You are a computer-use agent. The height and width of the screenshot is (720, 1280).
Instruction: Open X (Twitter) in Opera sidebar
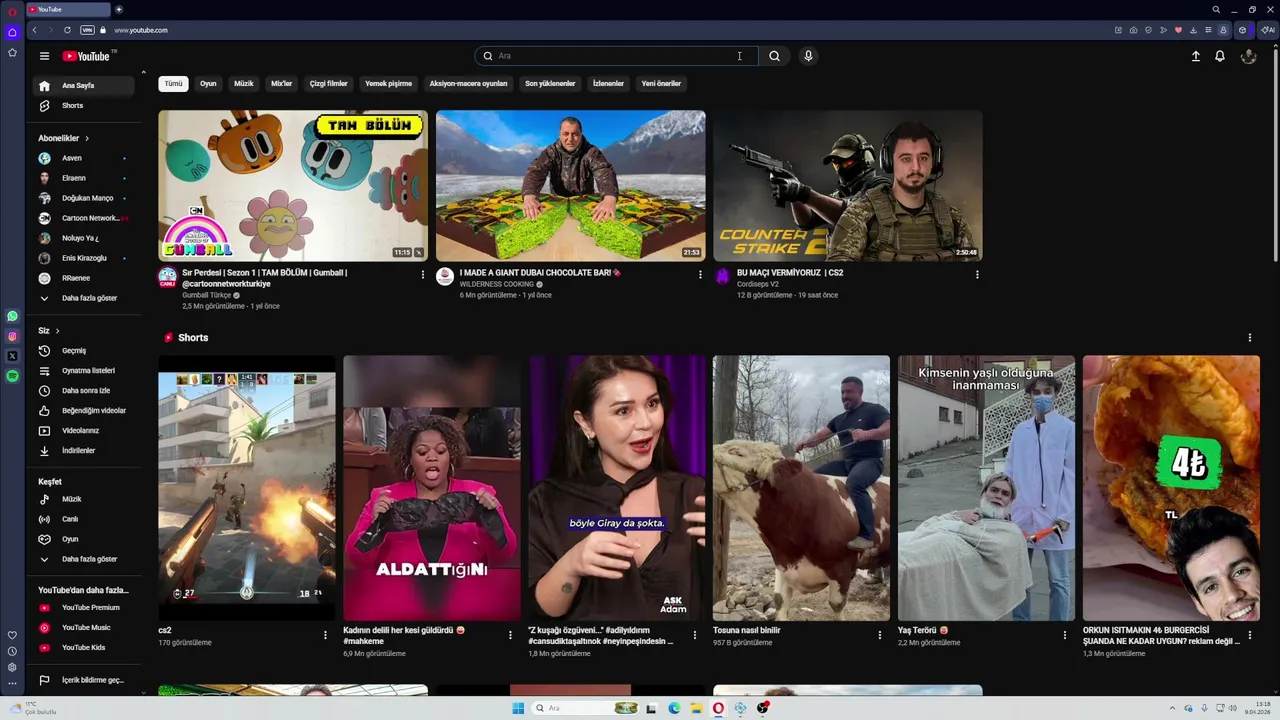(12, 356)
